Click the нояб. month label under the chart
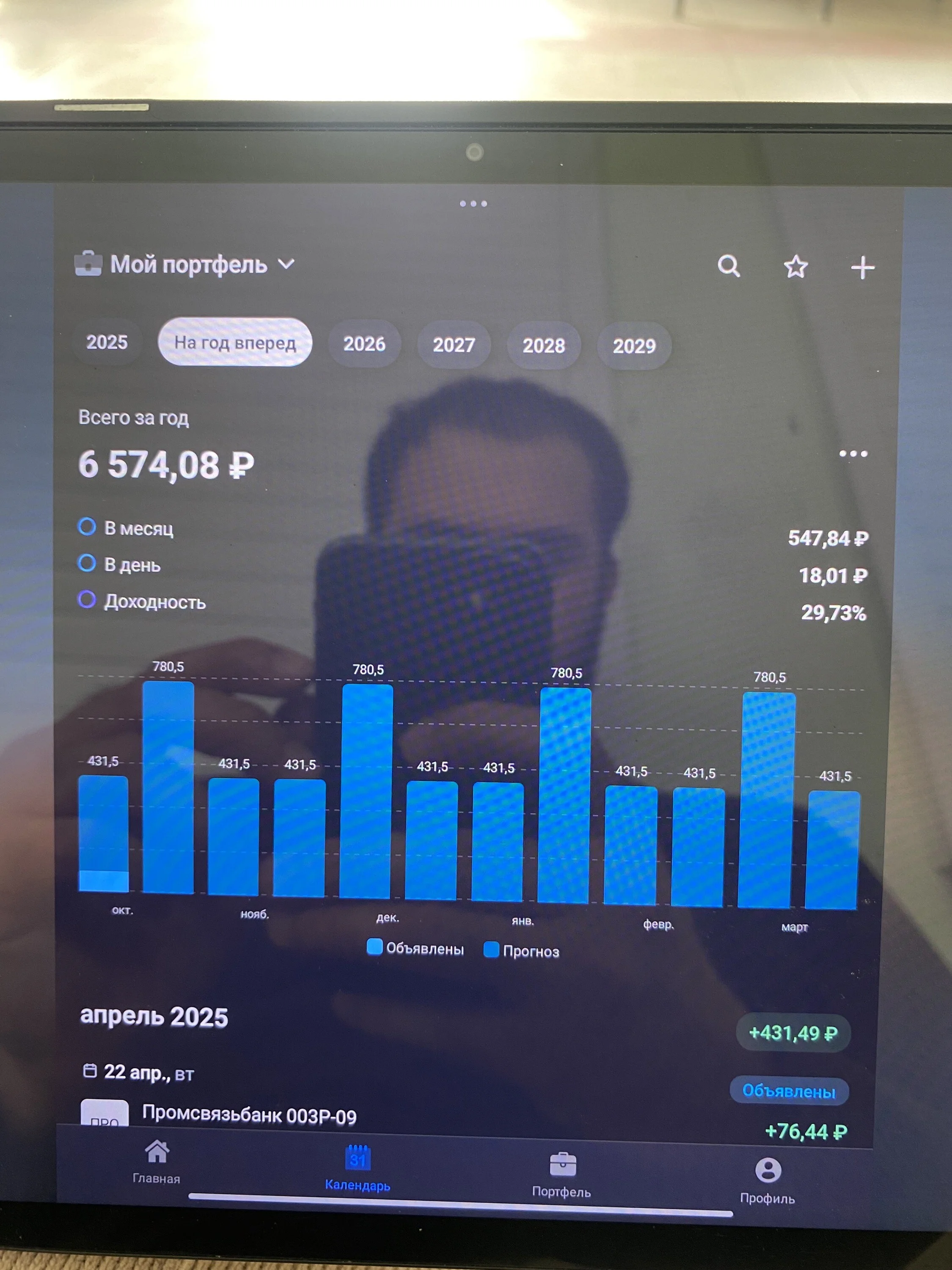This screenshot has width=952, height=1270. 255,914
